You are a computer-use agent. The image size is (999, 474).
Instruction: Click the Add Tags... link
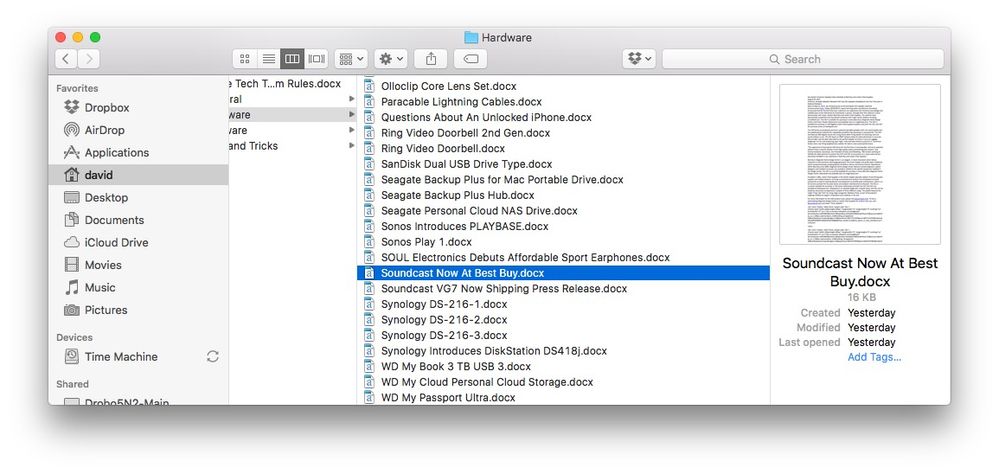pyautogui.click(x=874, y=357)
